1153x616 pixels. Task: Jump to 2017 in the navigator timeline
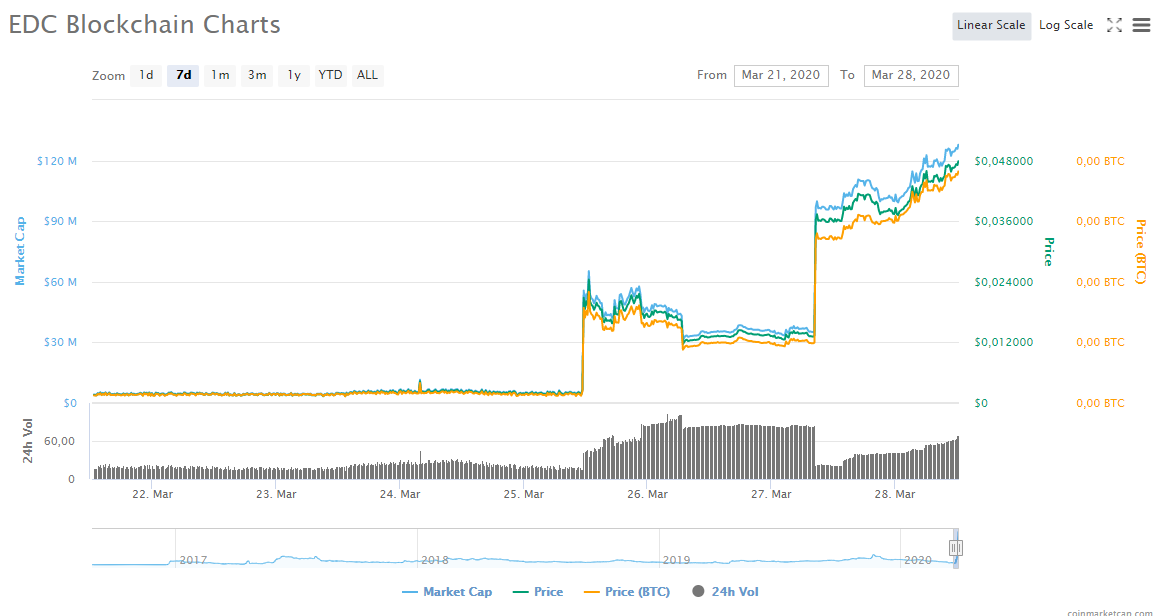click(x=193, y=560)
